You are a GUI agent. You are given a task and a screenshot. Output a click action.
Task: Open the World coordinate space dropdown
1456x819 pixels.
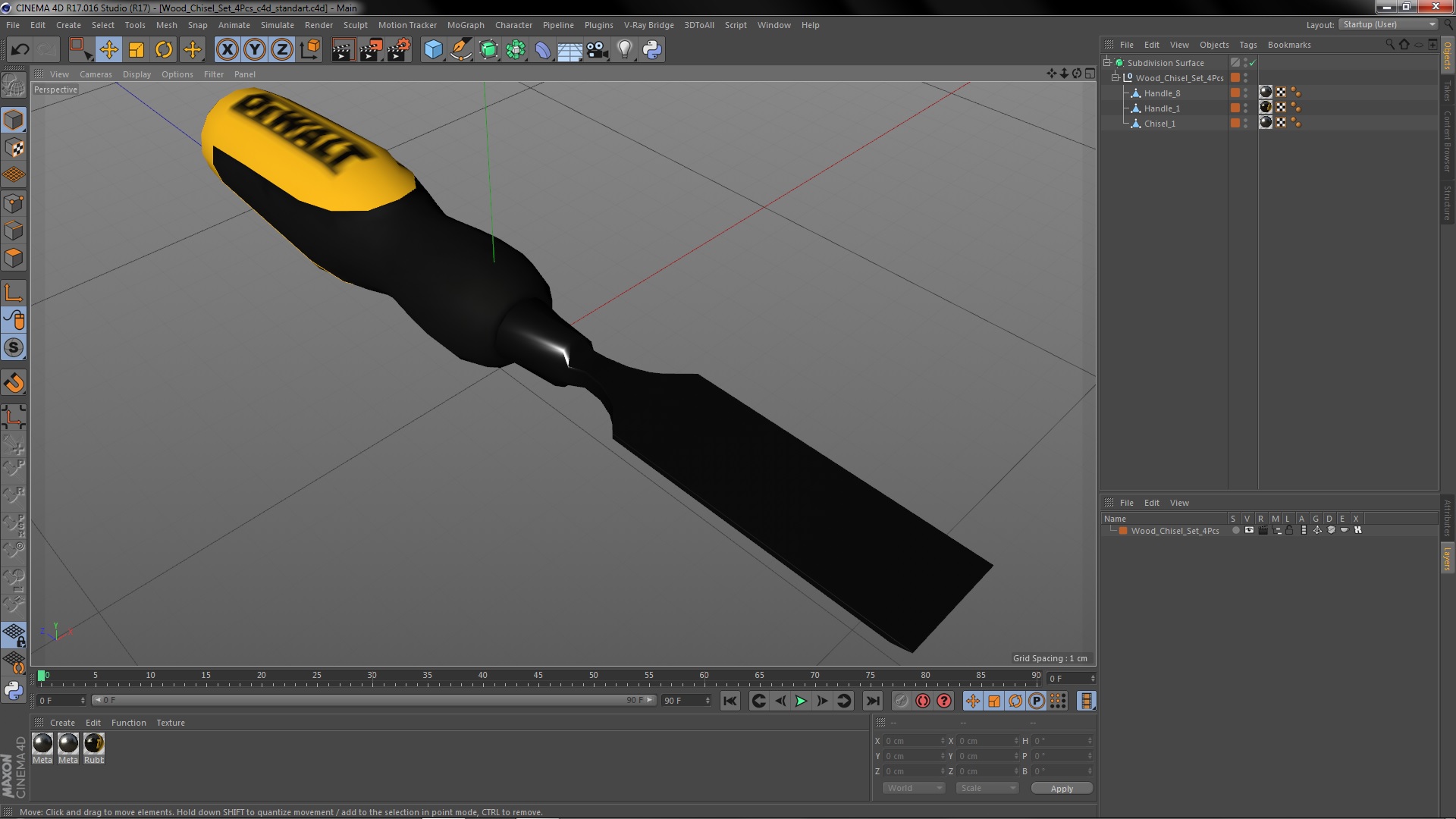pos(914,788)
